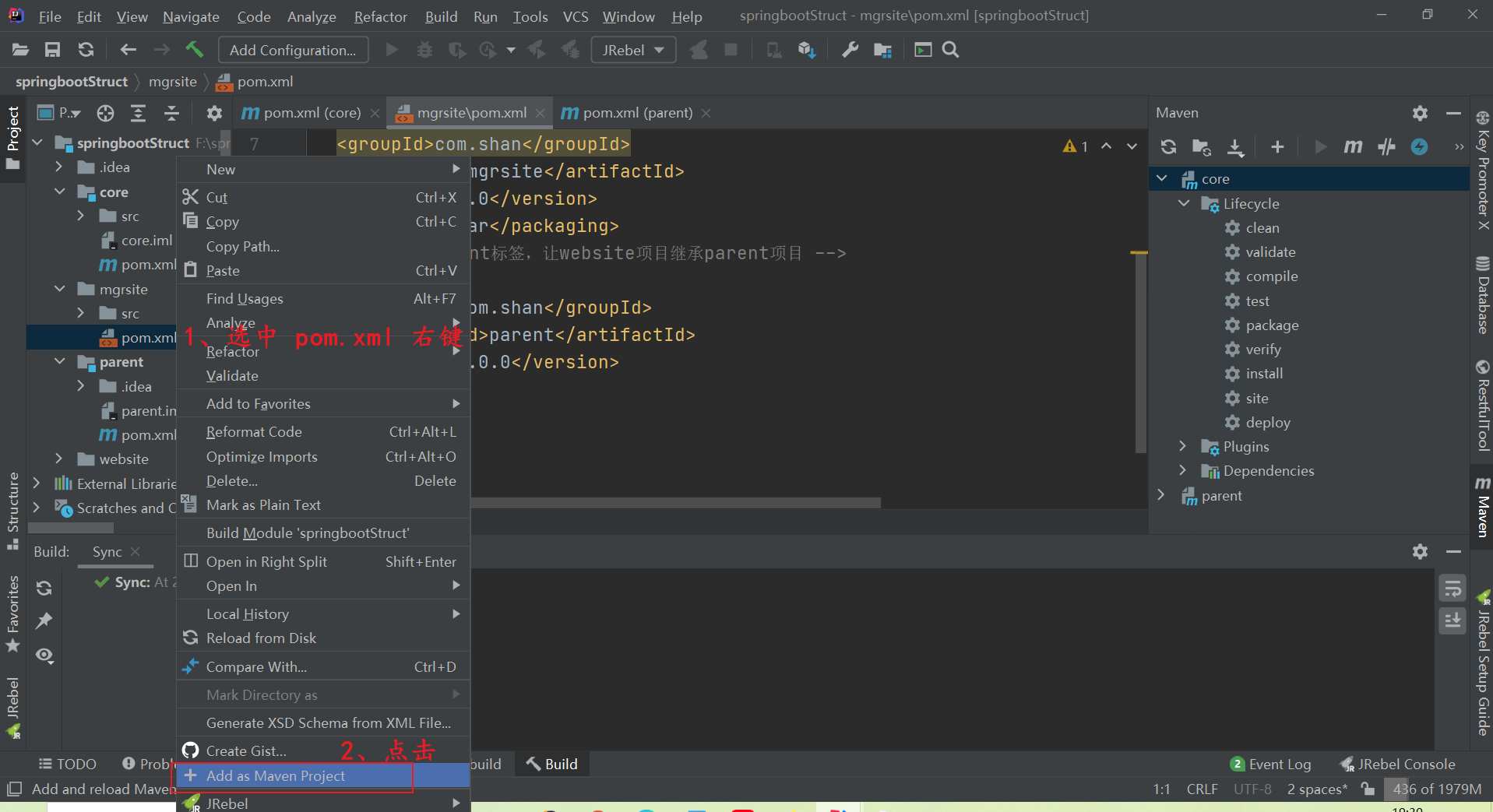Toggle Skip Tests Mode lightning icon
This screenshot has height=812, width=1493.
coord(1420,146)
